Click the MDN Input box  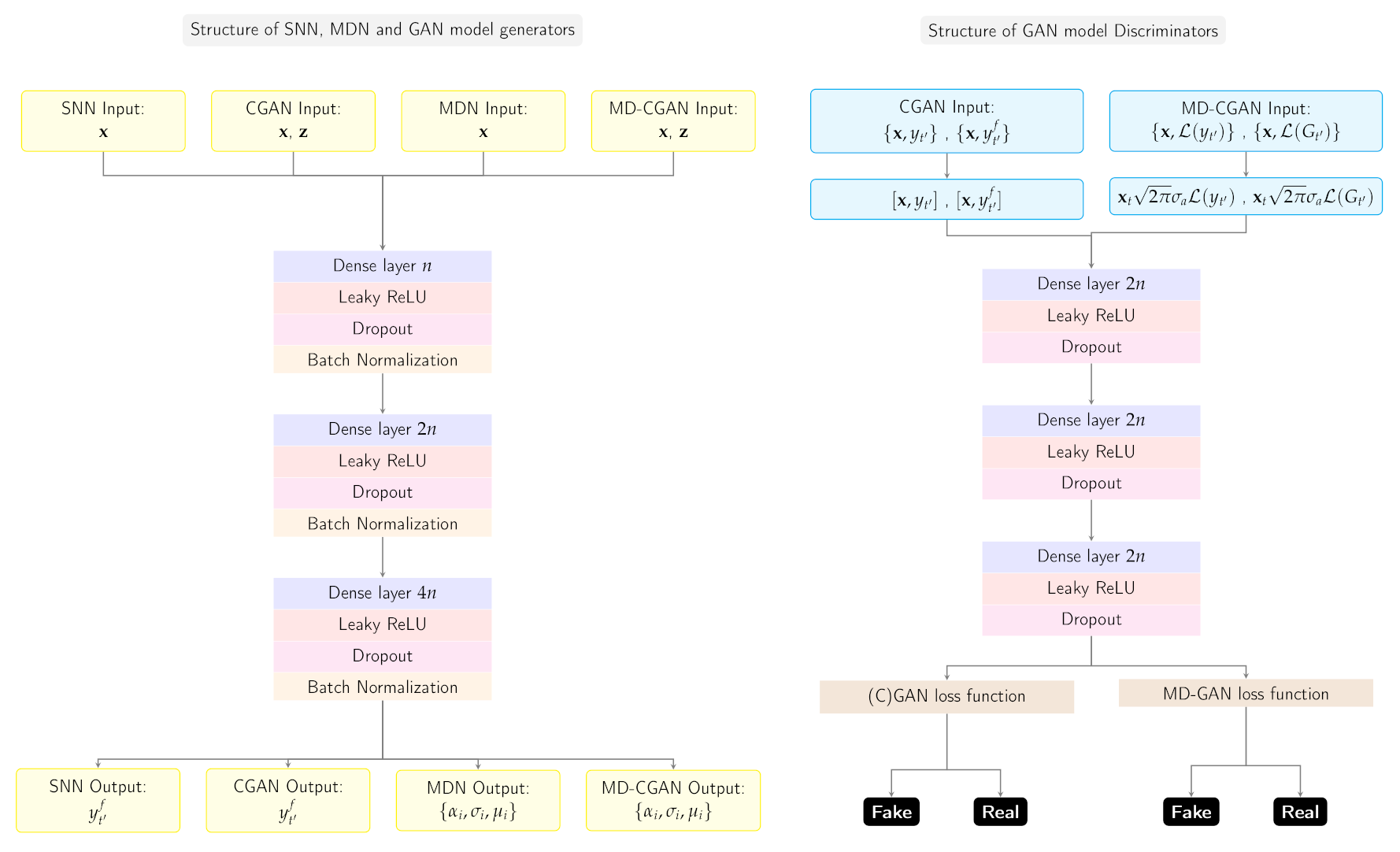pos(483,120)
